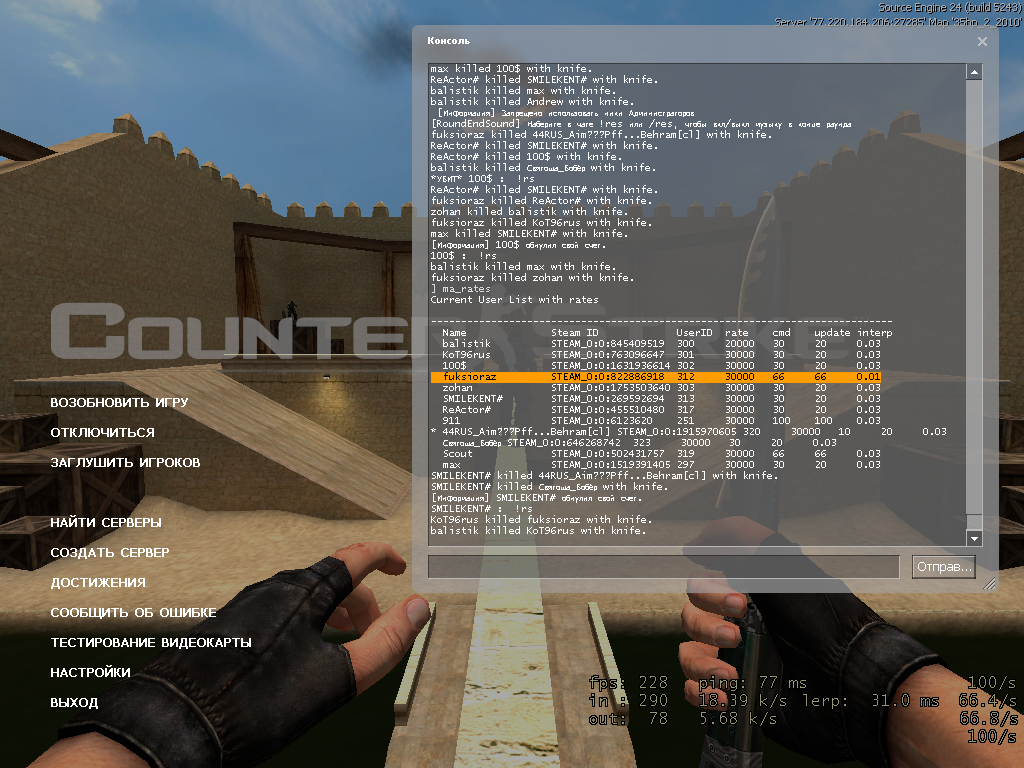This screenshot has width=1024, height=768.
Task: Click the console scrollbar down arrow
Action: [x=974, y=538]
